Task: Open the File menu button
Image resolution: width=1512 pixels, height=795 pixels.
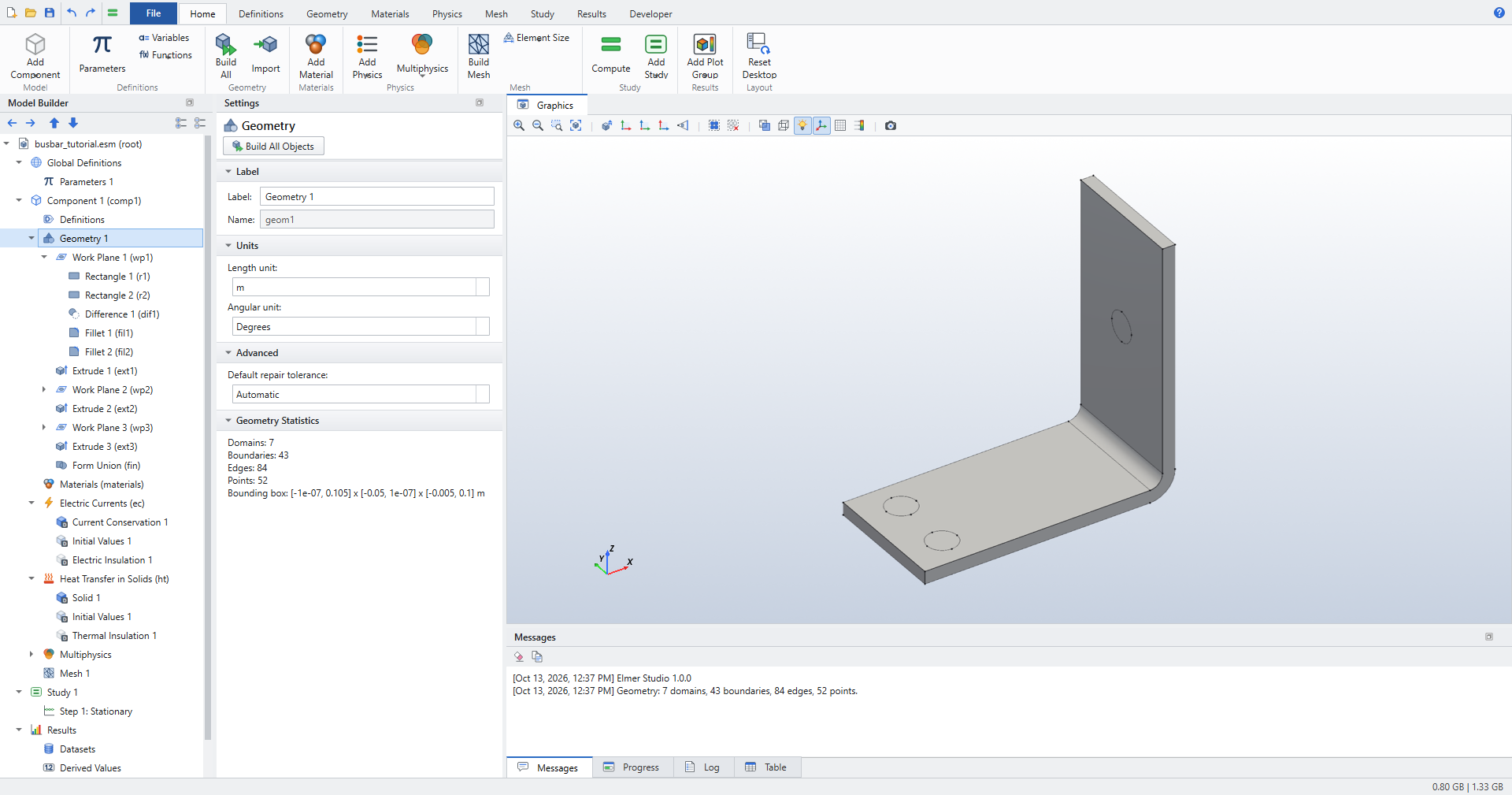Action: pyautogui.click(x=154, y=13)
